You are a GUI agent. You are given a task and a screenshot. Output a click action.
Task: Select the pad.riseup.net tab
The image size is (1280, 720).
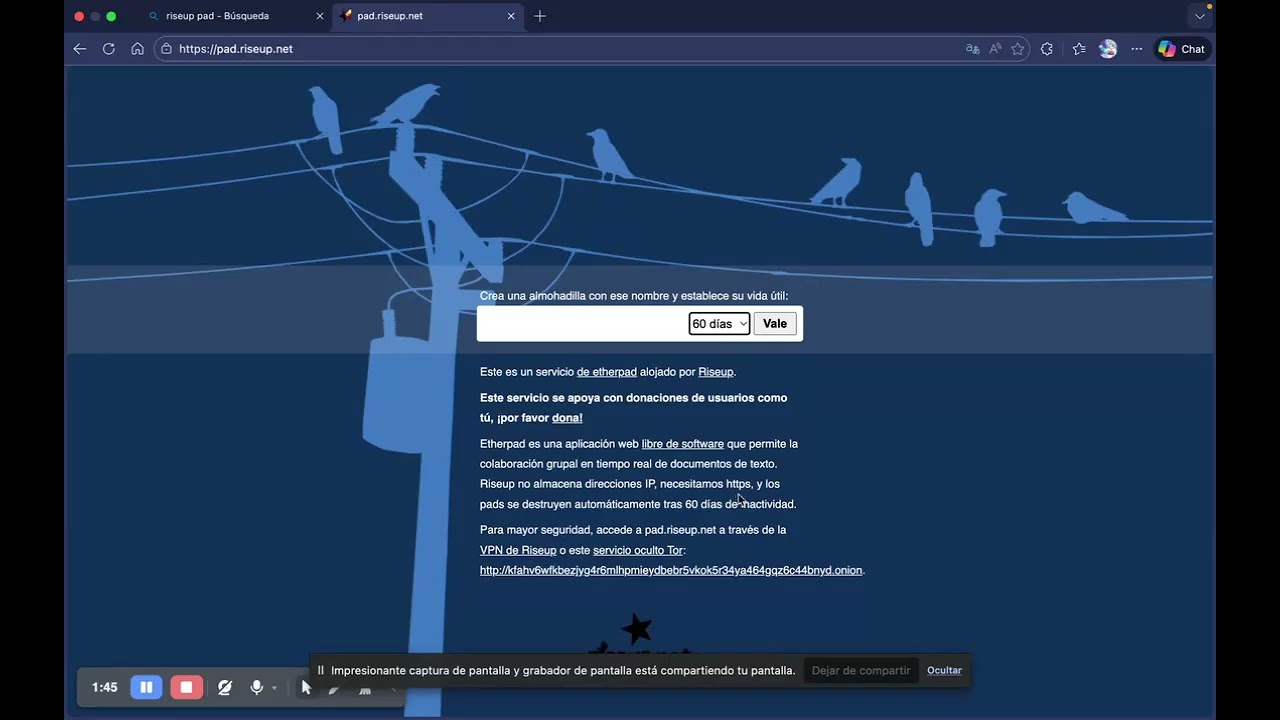click(x=428, y=16)
